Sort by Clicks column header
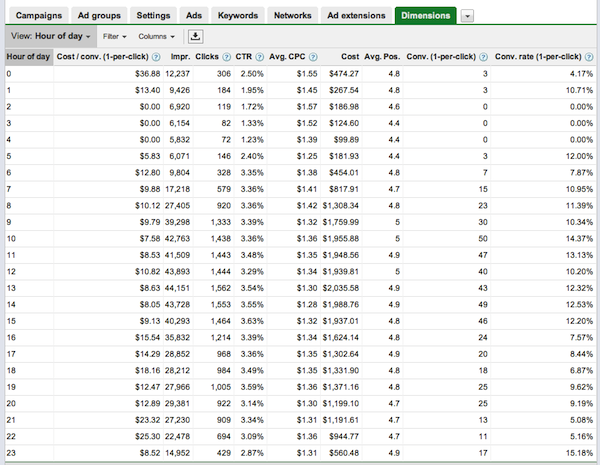600x465 pixels. [x=207, y=57]
